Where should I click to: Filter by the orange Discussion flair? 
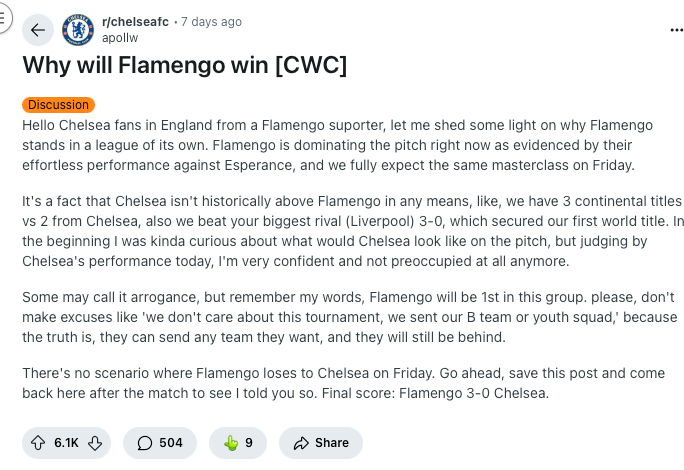coord(58,105)
